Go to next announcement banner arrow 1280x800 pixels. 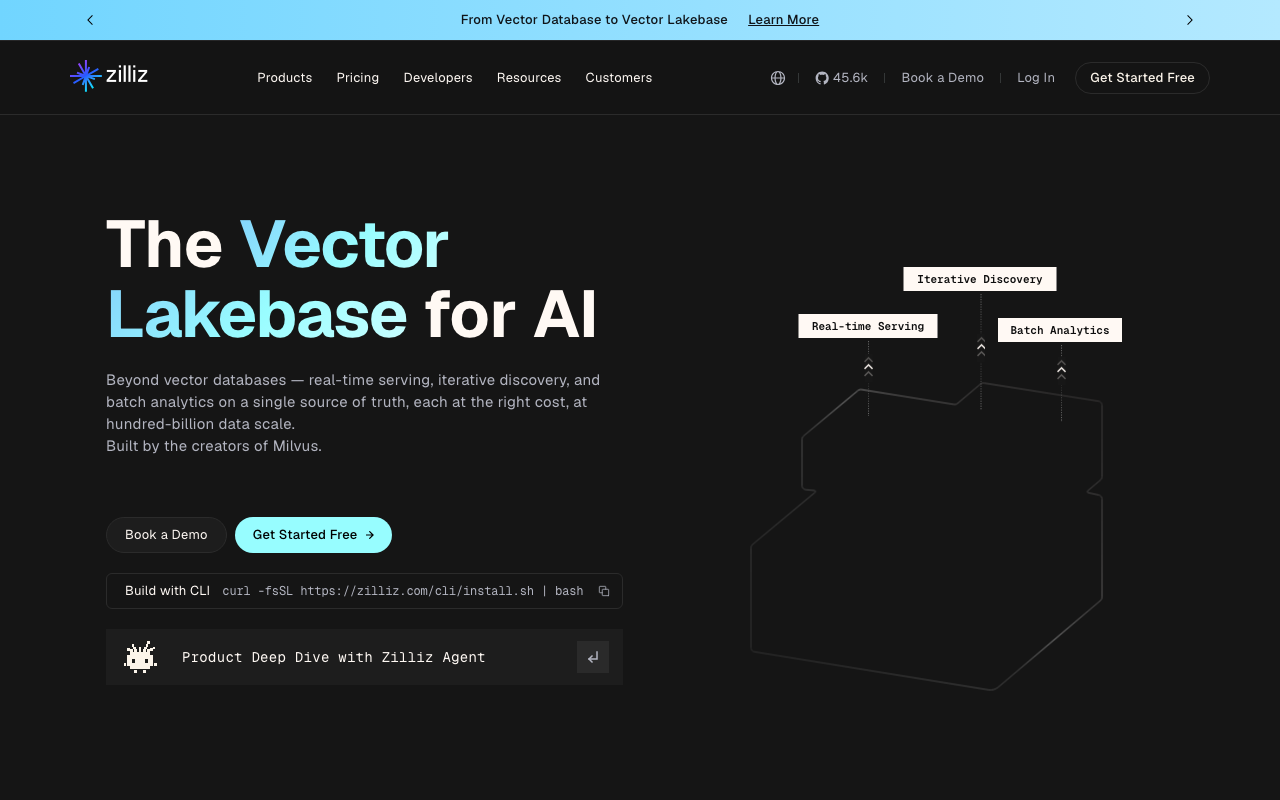[1189, 20]
